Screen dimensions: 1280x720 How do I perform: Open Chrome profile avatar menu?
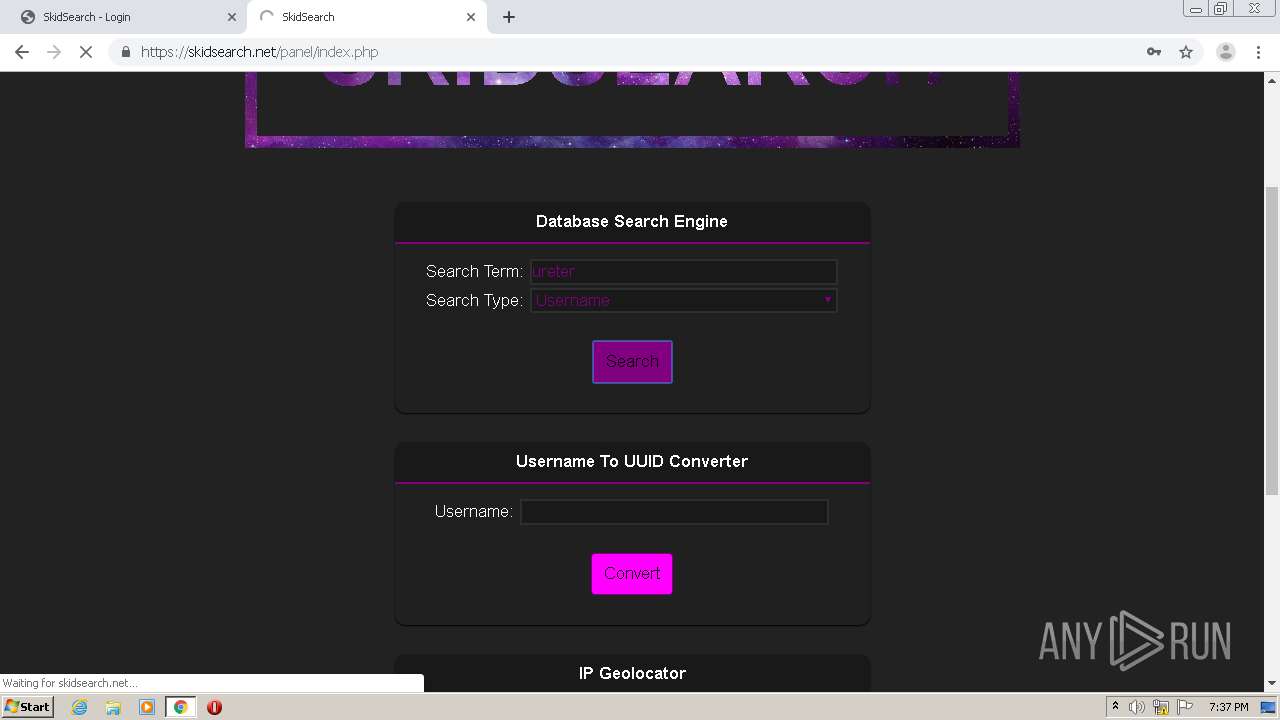click(1225, 52)
